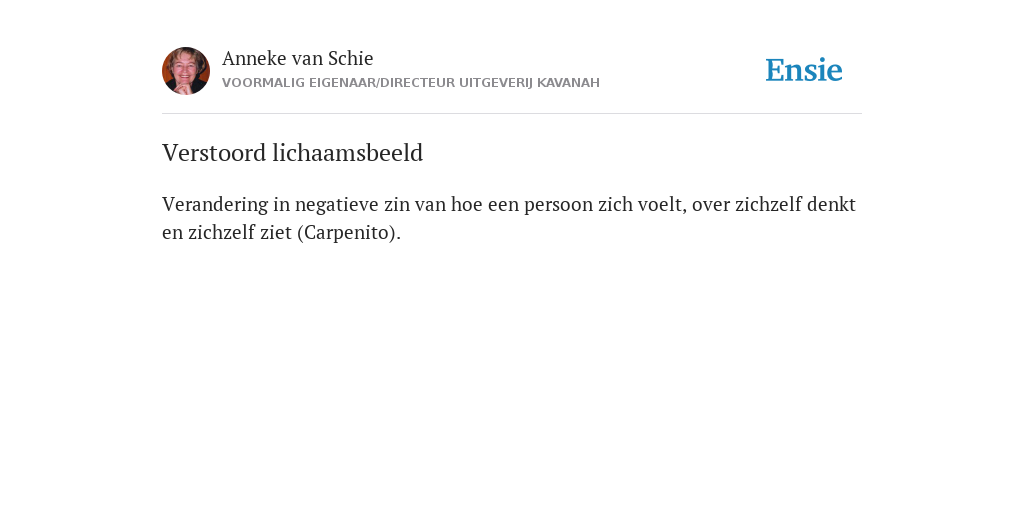Click the word 'lichaamsbeeld' in the title
The image size is (1024, 512).
click(347, 153)
